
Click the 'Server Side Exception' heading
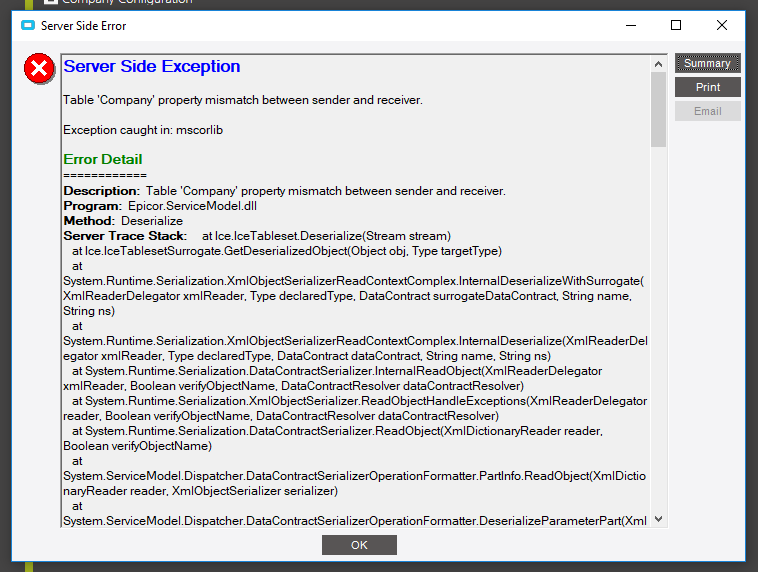point(152,66)
